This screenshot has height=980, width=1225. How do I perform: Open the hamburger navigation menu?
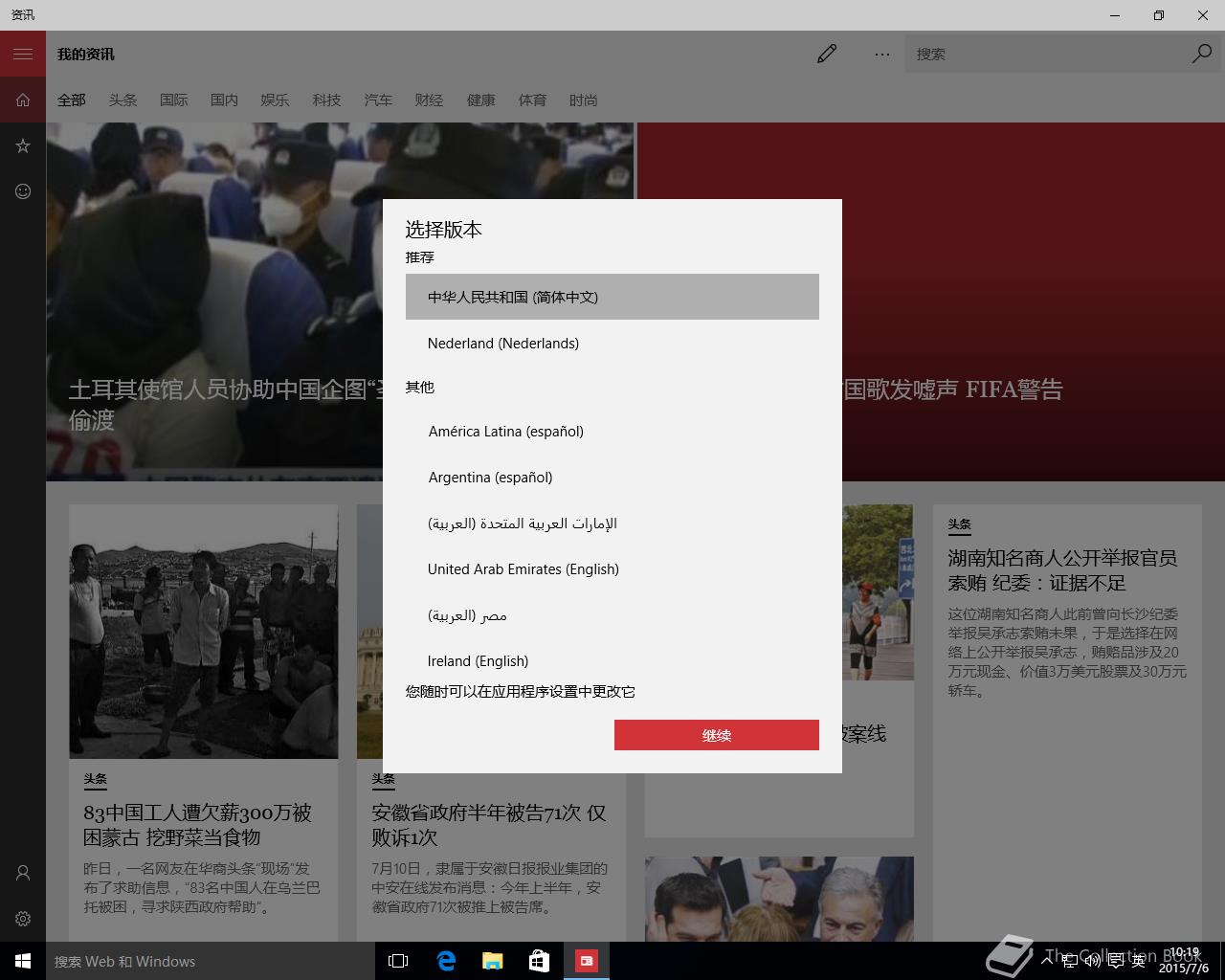[23, 54]
